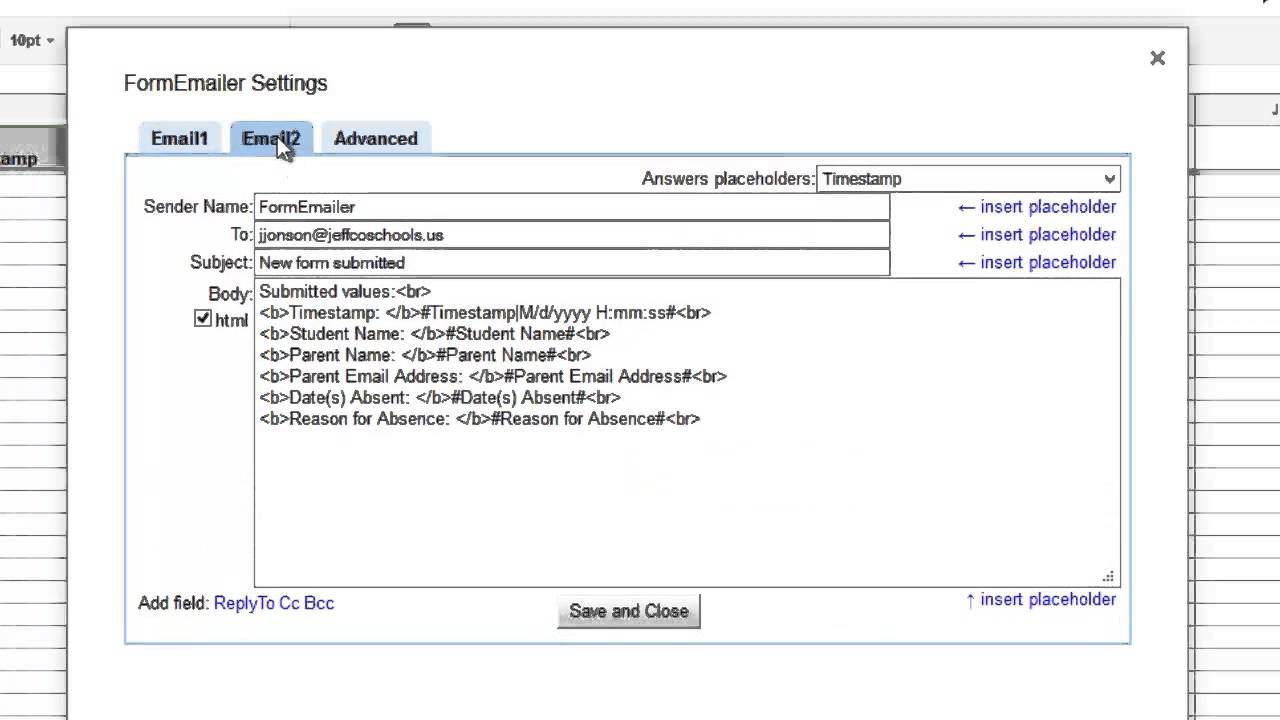Viewport: 1280px width, 720px height.
Task: Insert placeholder into Sender Name
Action: pyautogui.click(x=1036, y=207)
